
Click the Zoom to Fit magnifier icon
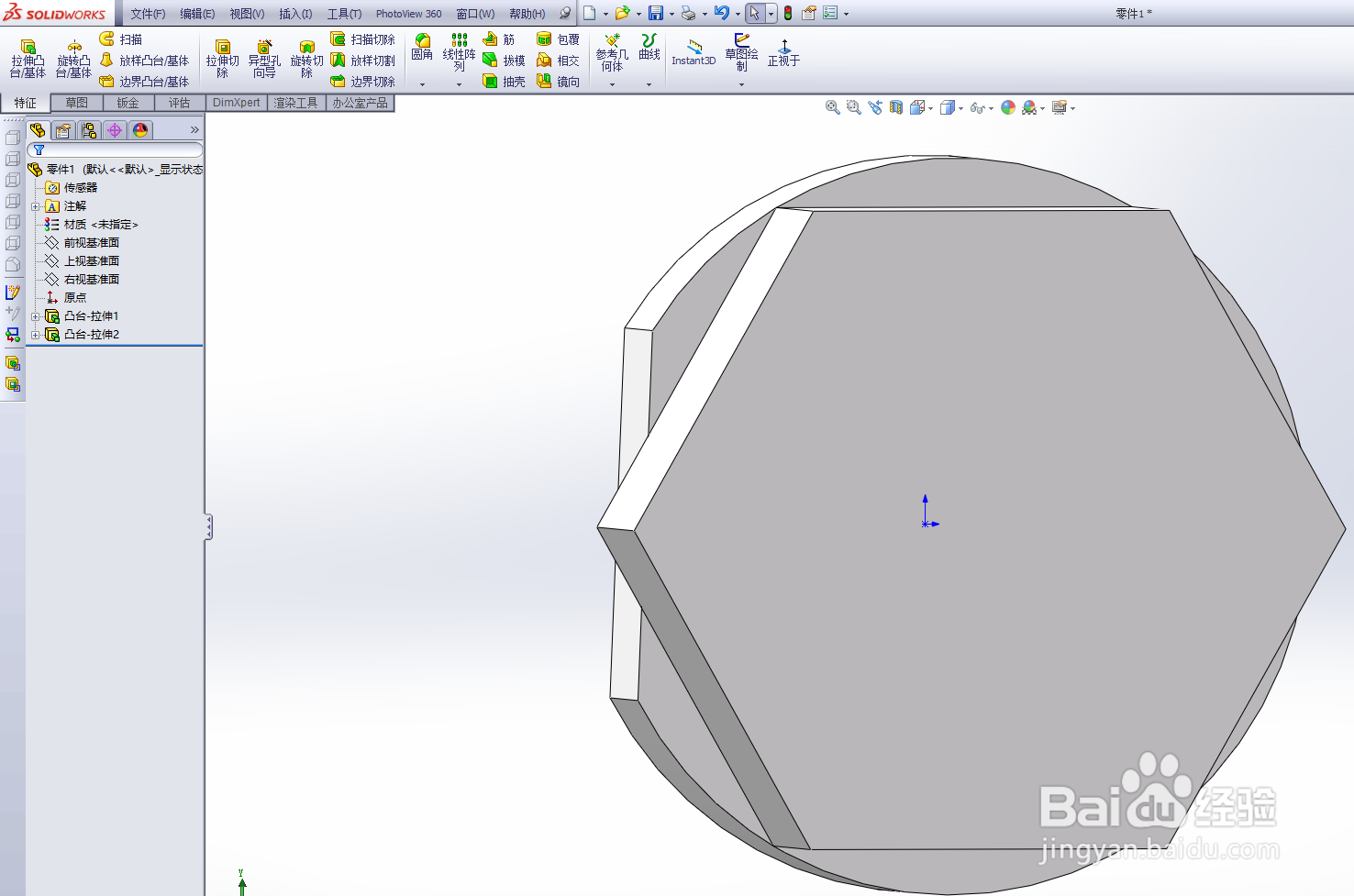[833, 107]
